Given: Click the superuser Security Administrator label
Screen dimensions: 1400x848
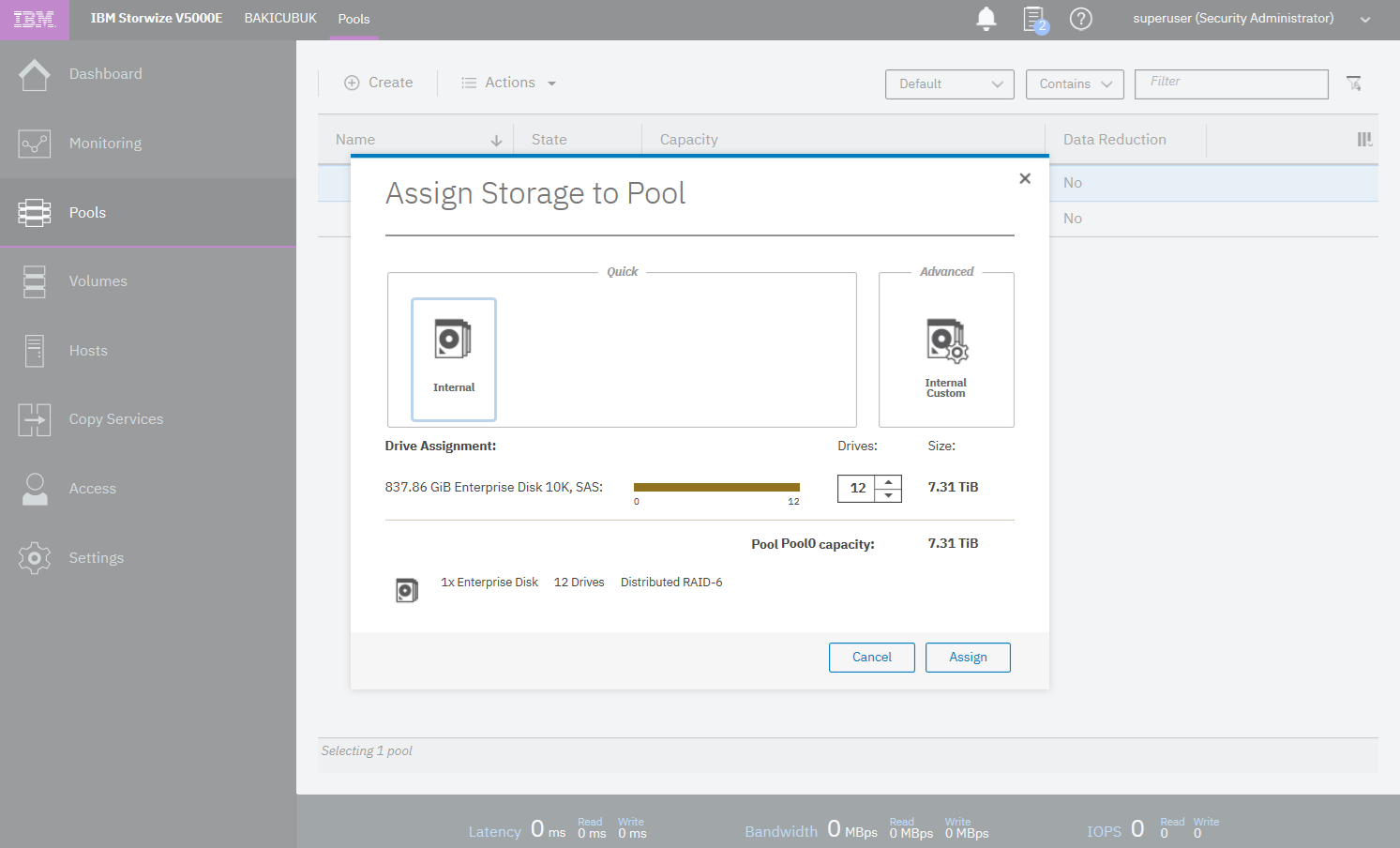Looking at the screenshot, I should pos(1233,19).
